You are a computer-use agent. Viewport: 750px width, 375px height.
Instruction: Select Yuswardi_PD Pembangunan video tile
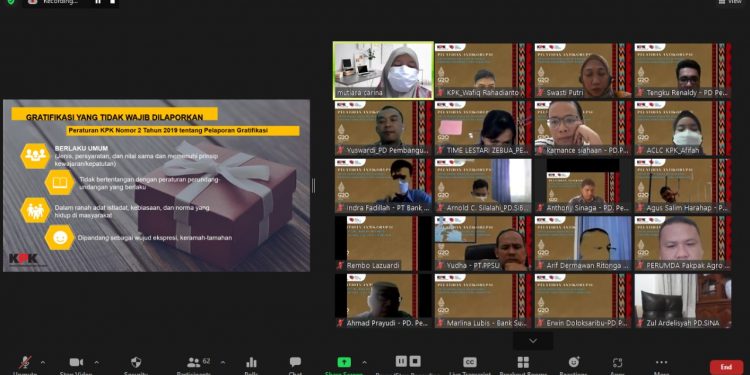click(x=383, y=128)
